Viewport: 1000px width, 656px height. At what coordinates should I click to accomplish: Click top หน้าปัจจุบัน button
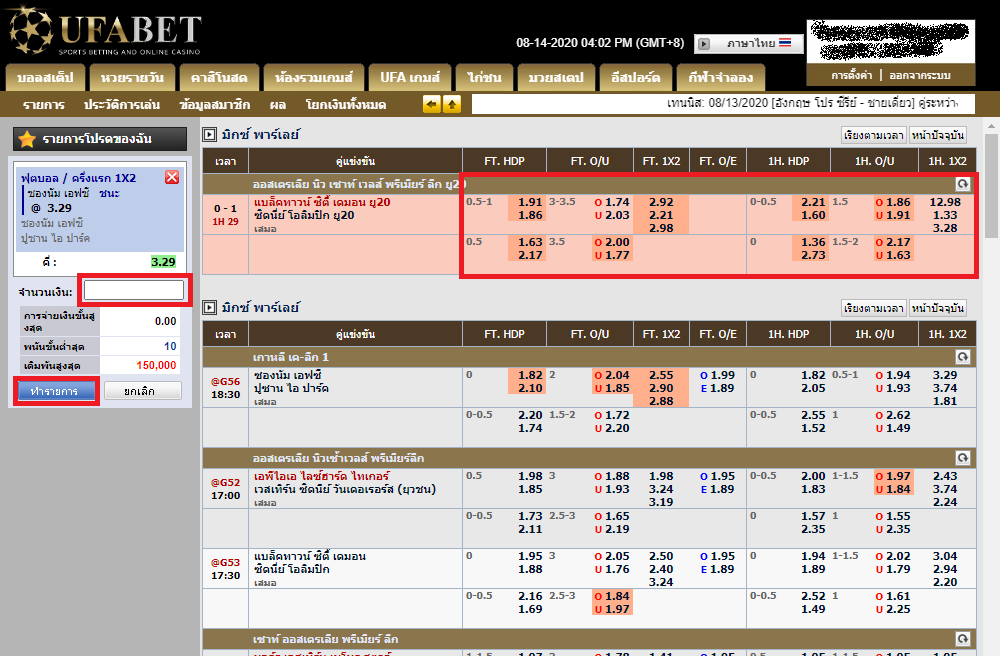[x=938, y=135]
